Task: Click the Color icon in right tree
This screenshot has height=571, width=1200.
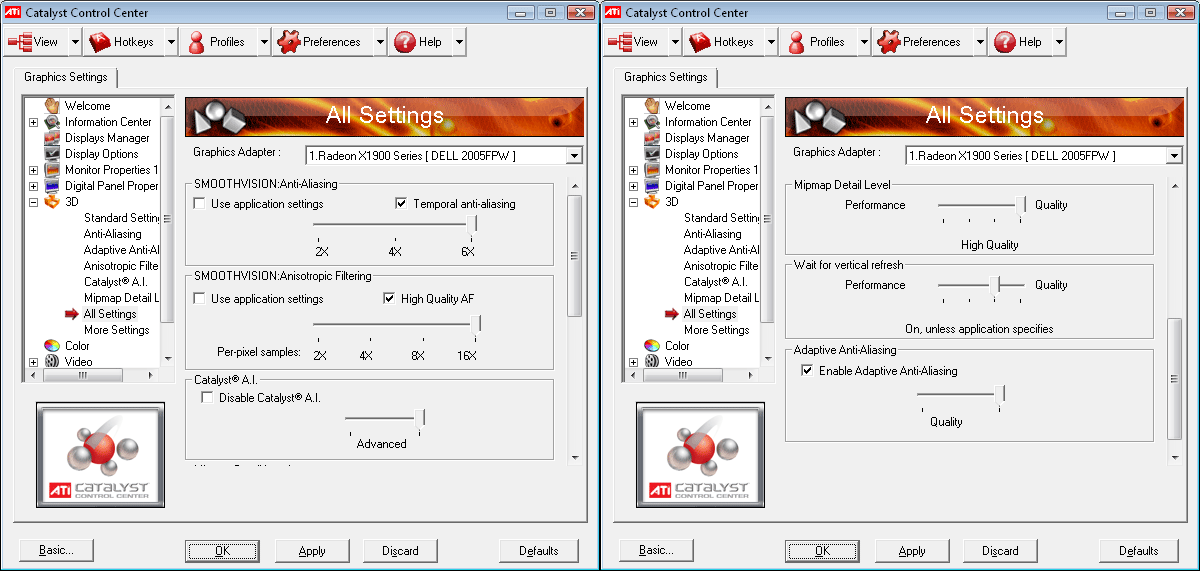Action: click(x=652, y=345)
